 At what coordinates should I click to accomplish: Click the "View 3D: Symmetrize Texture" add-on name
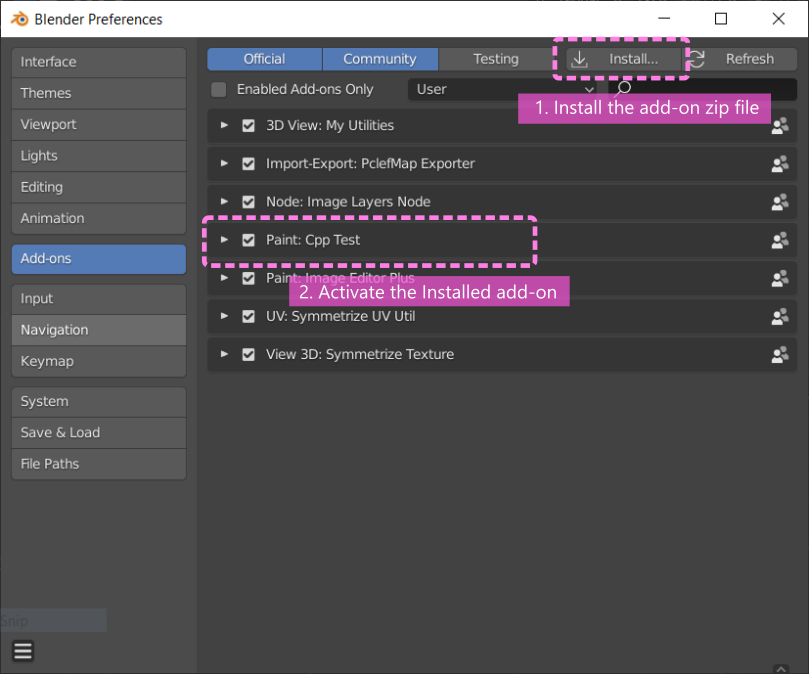[360, 355]
